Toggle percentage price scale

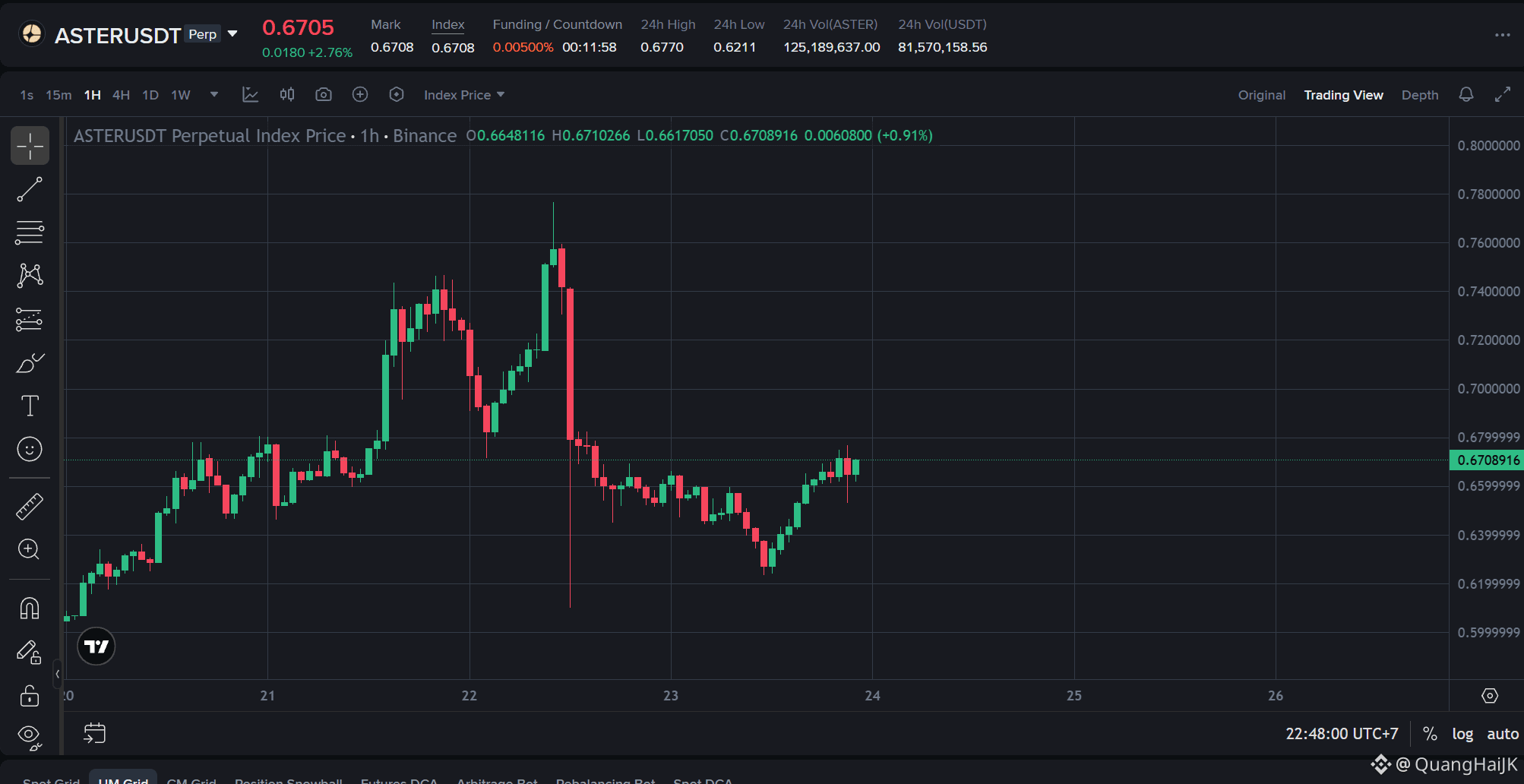pyautogui.click(x=1430, y=734)
